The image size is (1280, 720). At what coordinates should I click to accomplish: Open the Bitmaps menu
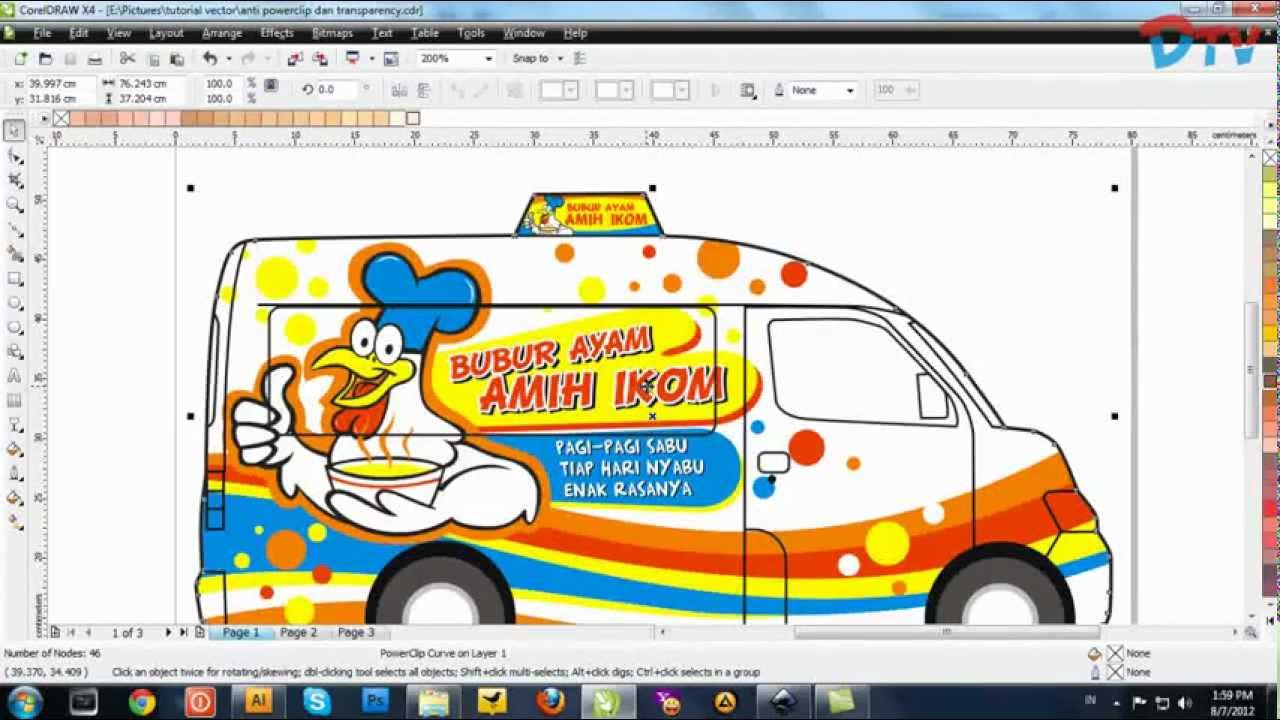click(x=332, y=33)
